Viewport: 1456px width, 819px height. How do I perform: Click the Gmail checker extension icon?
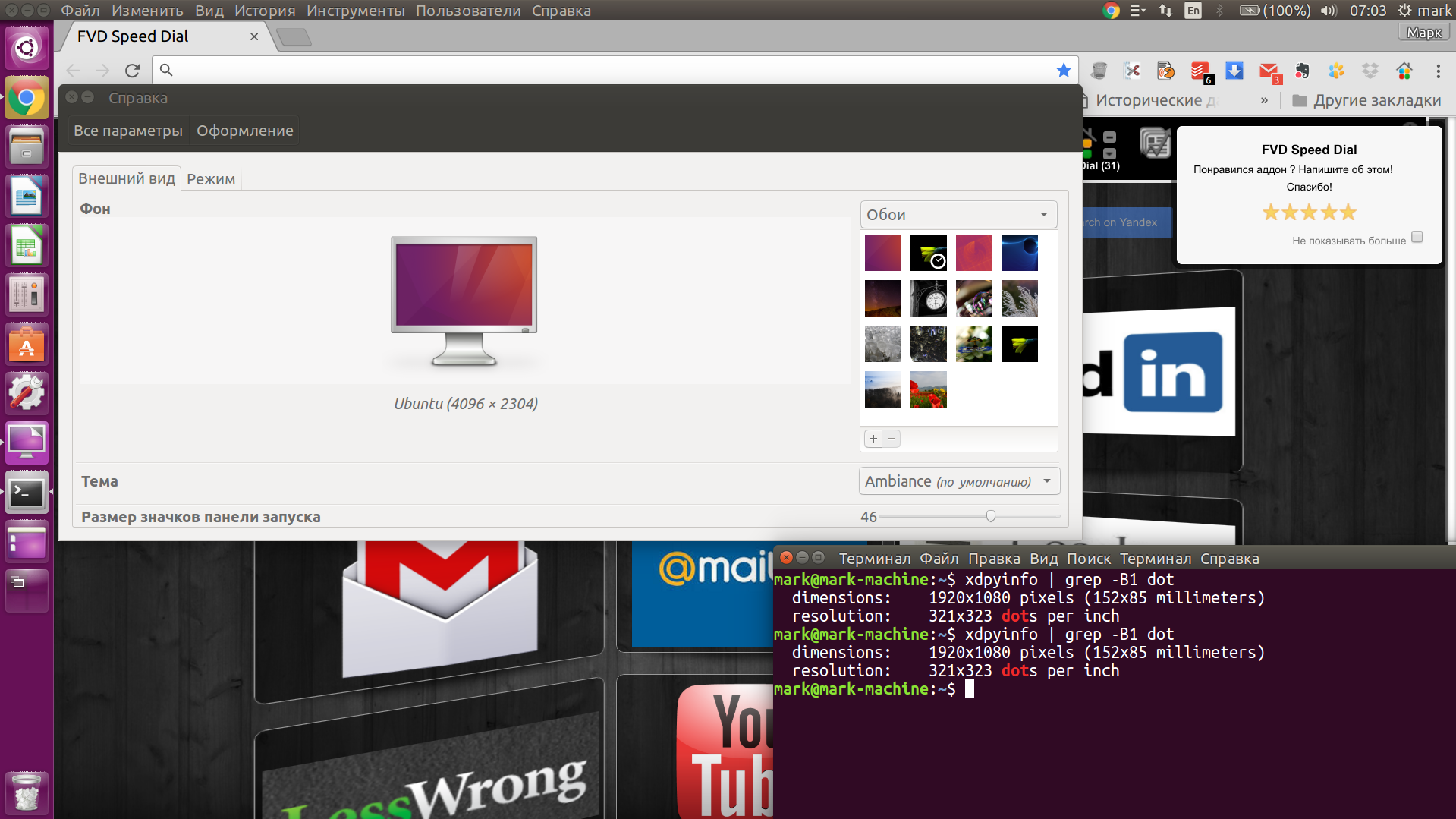(1268, 71)
